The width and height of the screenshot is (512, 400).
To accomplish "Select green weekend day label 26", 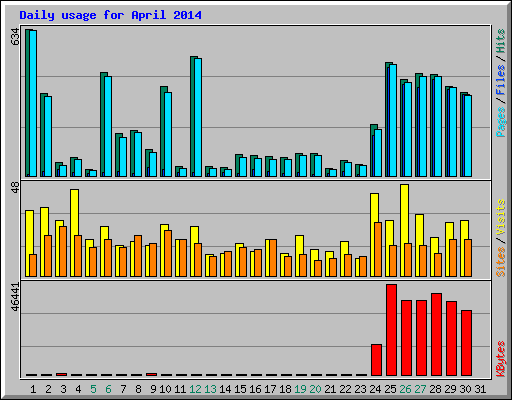I will pos(405,389).
